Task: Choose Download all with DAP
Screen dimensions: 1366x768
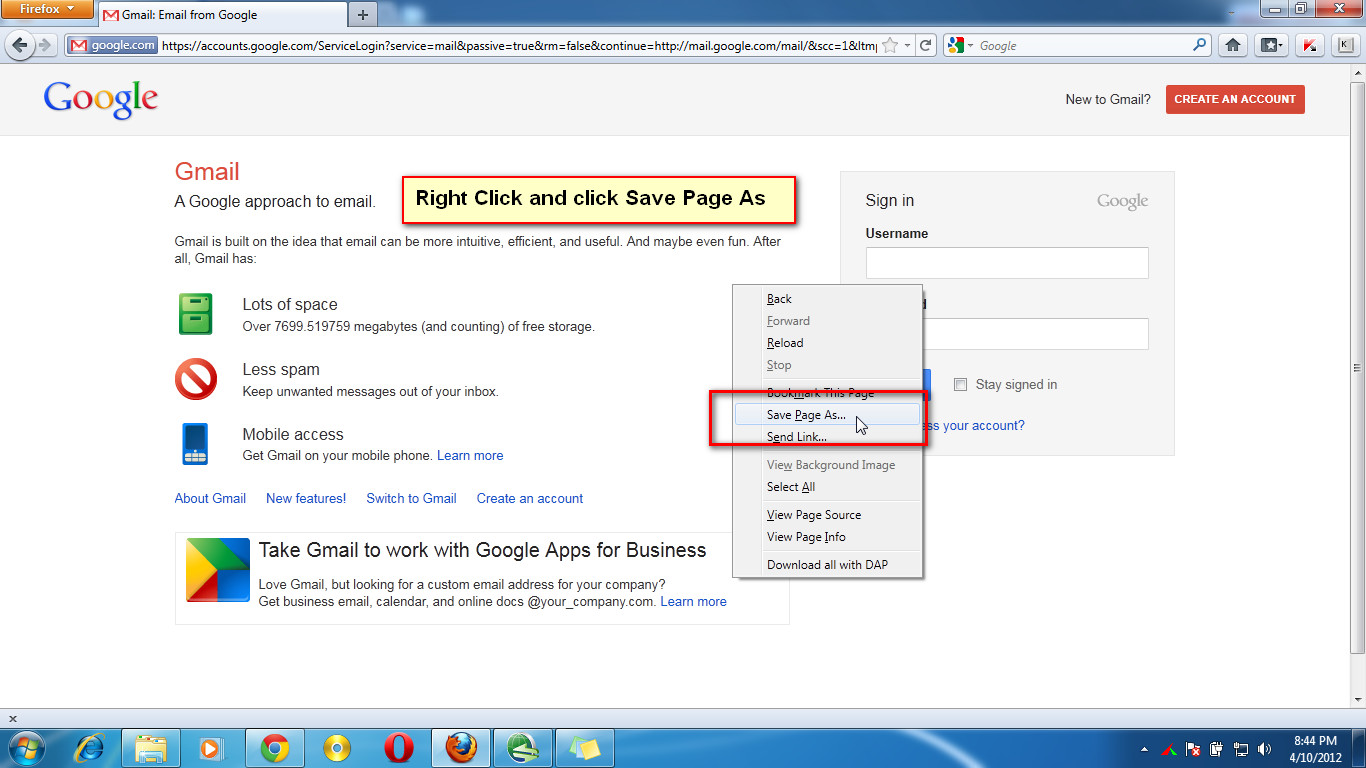Action: [x=827, y=565]
